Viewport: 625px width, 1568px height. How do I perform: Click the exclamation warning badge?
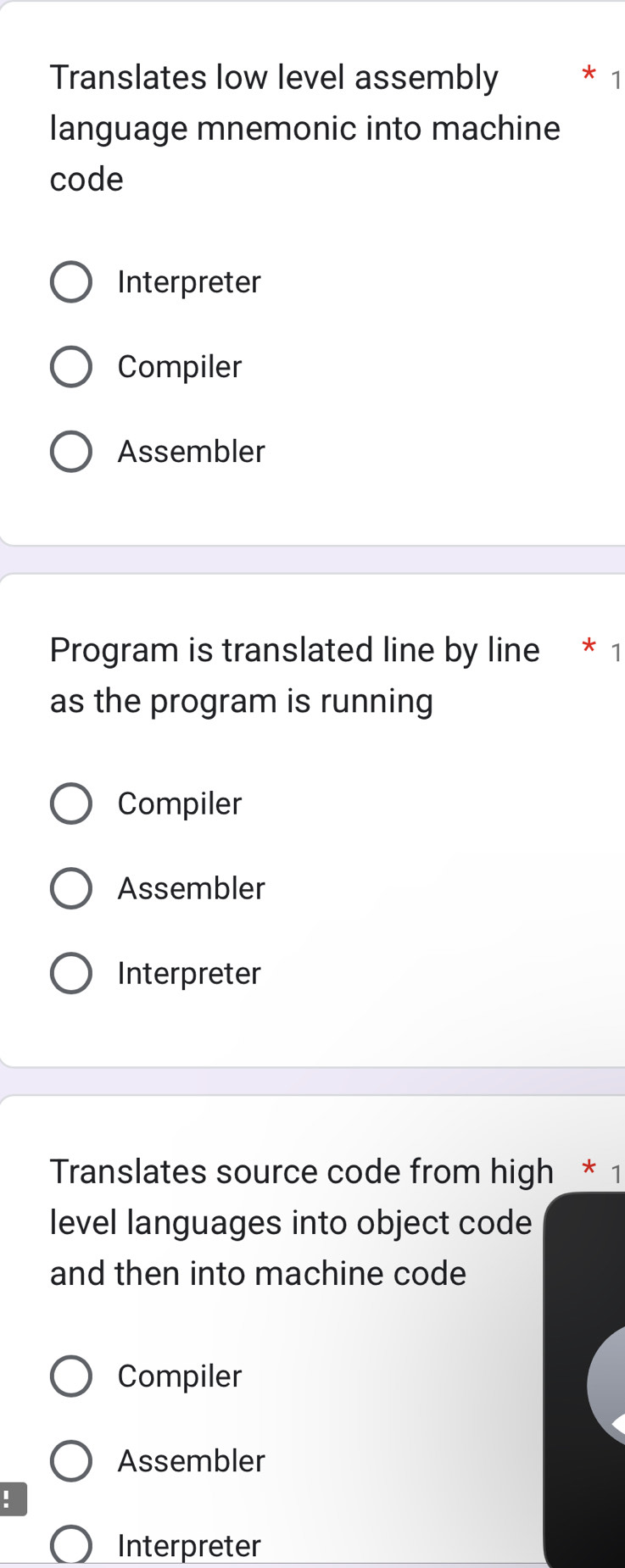pos(12,1498)
